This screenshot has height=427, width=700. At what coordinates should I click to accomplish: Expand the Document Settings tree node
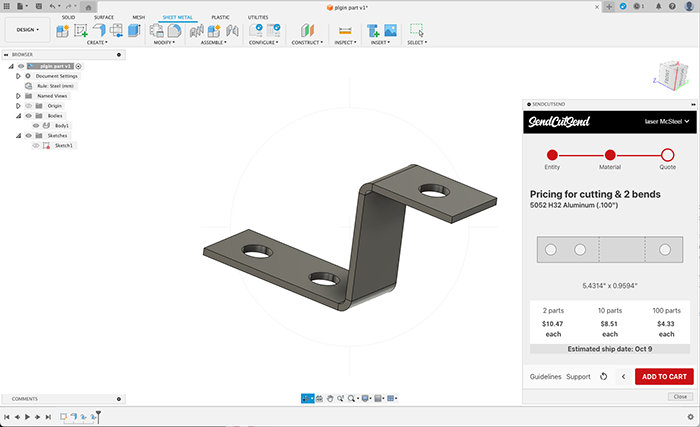pyautogui.click(x=19, y=76)
